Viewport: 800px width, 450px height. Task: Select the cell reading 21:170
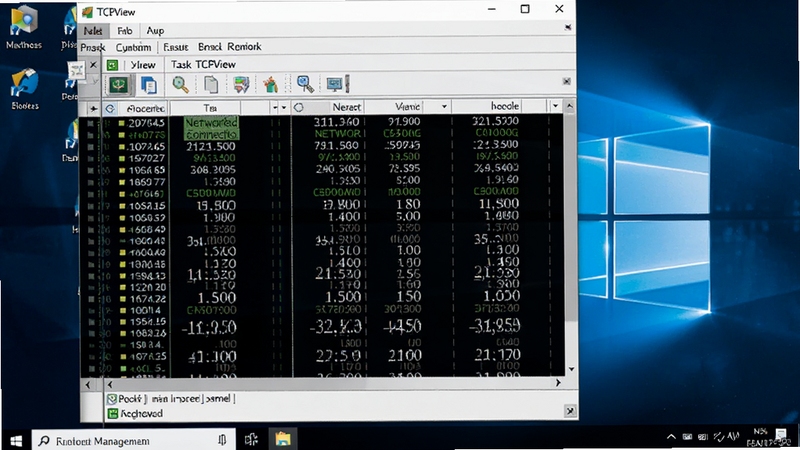[497, 355]
